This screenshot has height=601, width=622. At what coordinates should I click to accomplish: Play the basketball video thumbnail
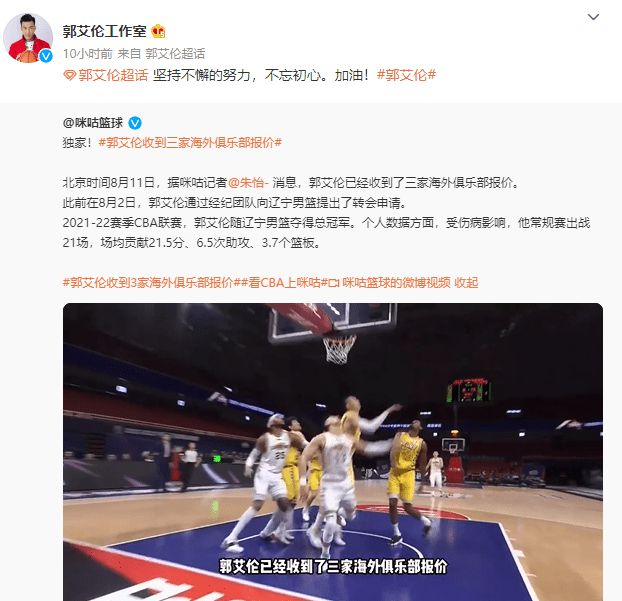[333, 452]
